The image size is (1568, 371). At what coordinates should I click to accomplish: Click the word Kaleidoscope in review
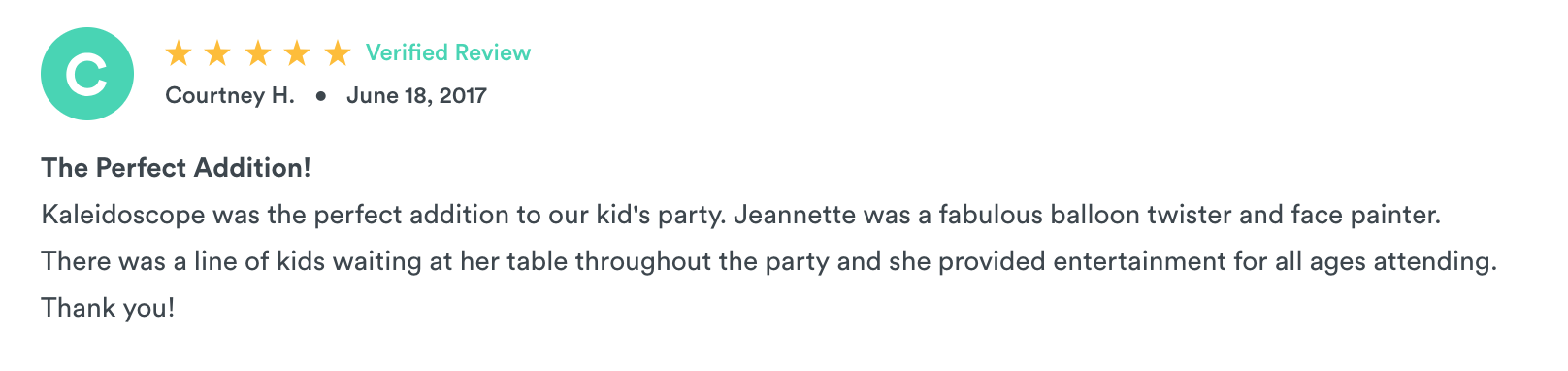point(123,215)
